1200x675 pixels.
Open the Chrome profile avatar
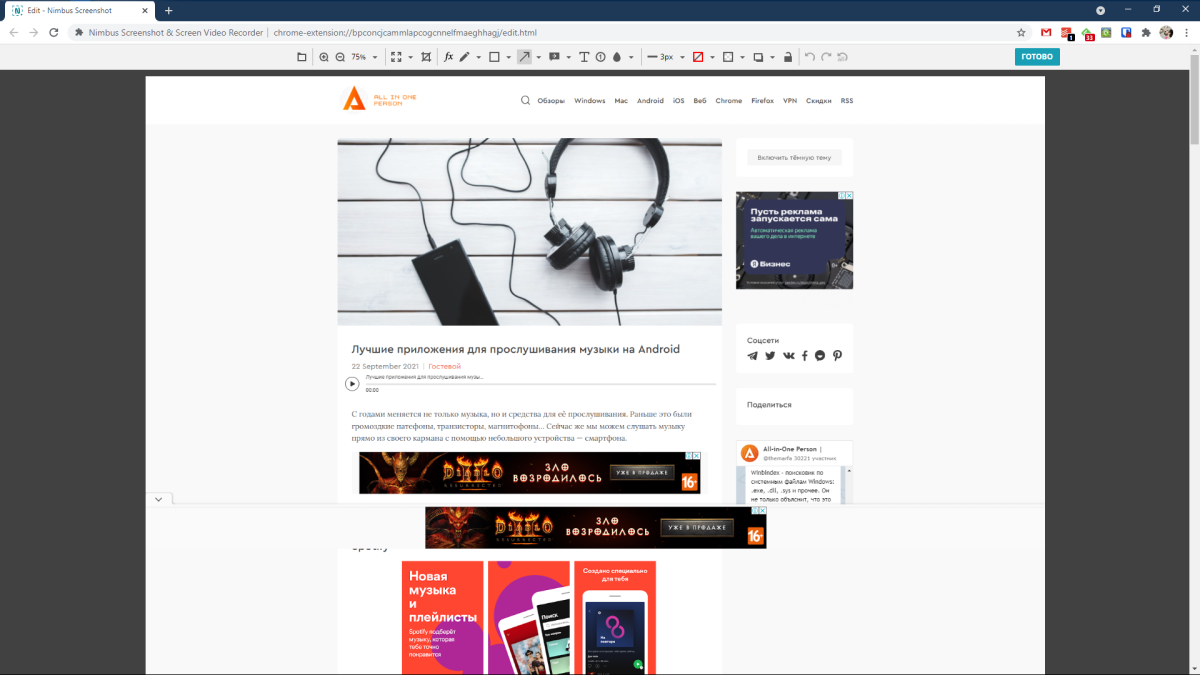click(x=1166, y=32)
